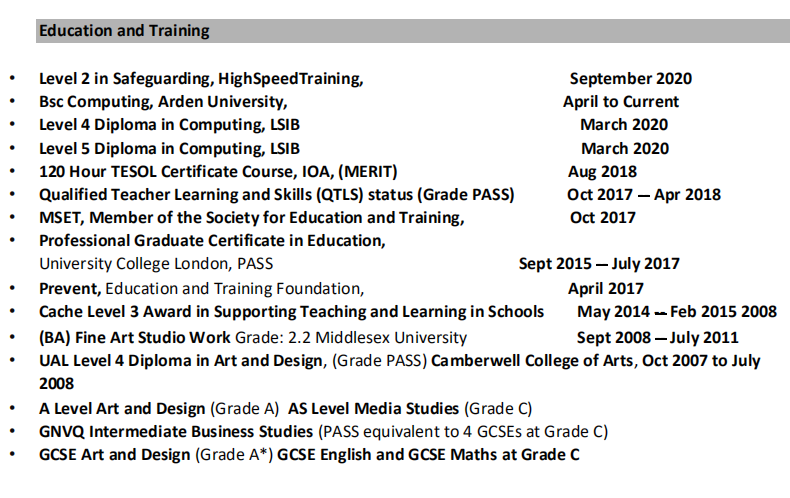Click the Aug 2018 date
The height and width of the screenshot is (498, 790).
pyautogui.click(x=602, y=172)
